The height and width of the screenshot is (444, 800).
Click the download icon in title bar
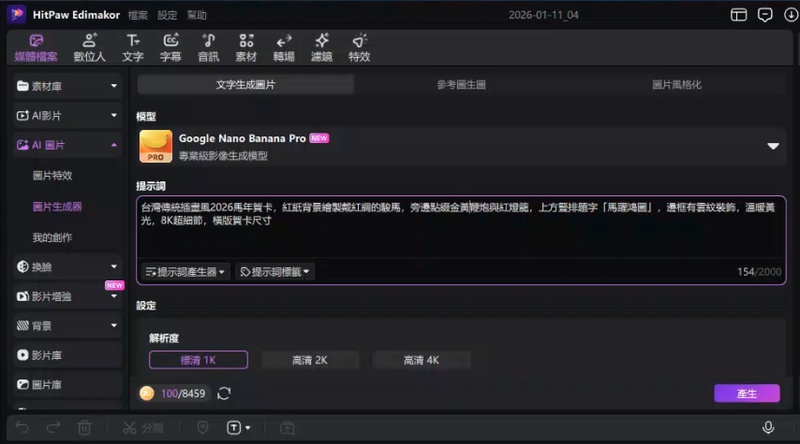pyautogui.click(x=790, y=15)
